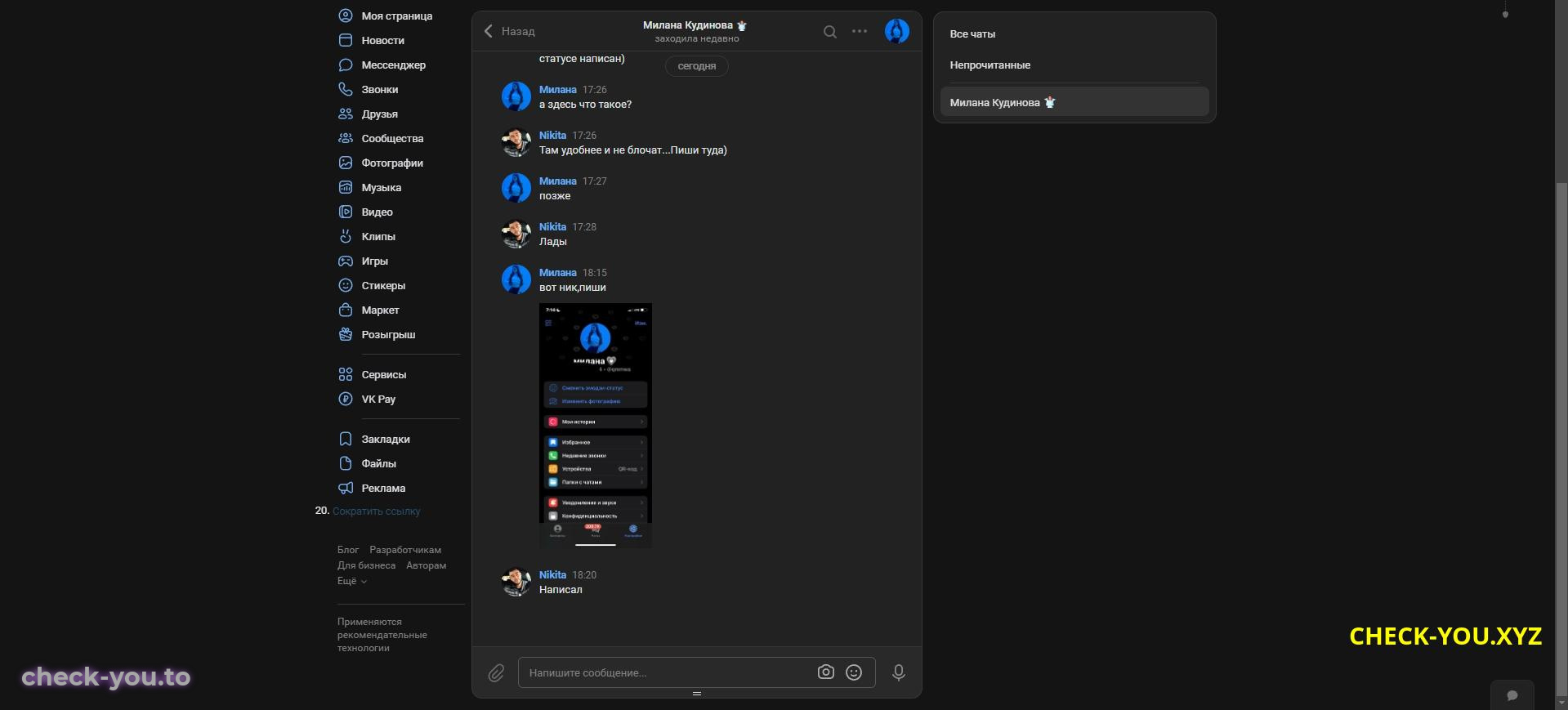The height and width of the screenshot is (710, 1568).
Task: Open the Для бизнеса footer link
Action: [366, 565]
